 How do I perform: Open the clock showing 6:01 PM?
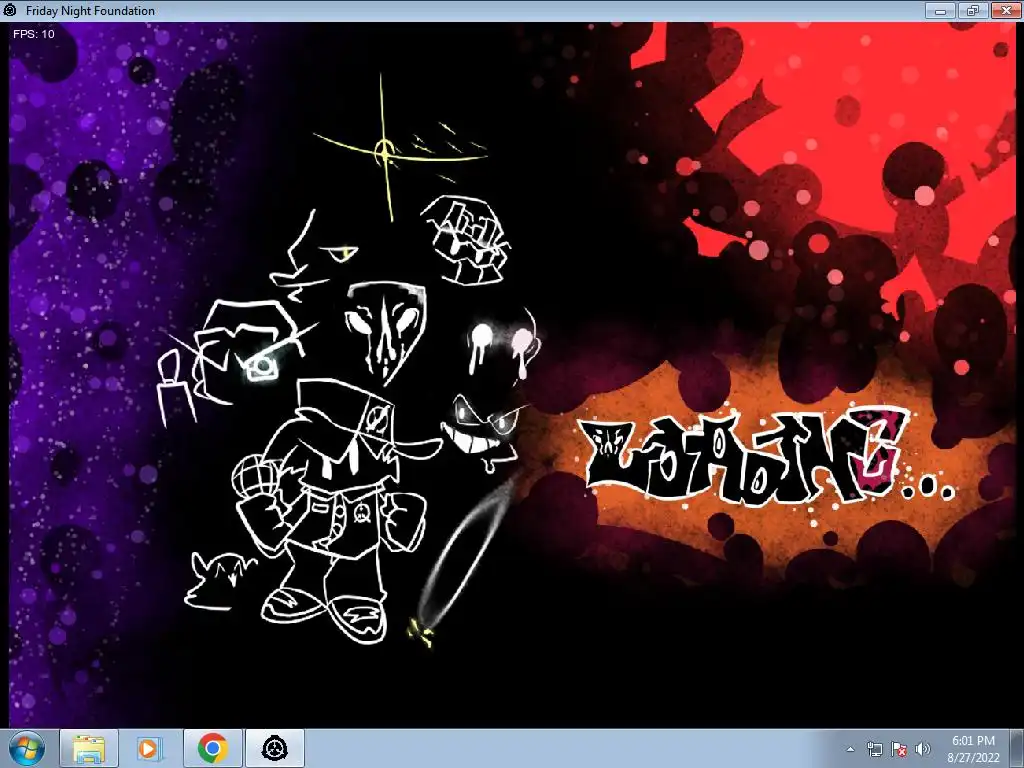(973, 748)
